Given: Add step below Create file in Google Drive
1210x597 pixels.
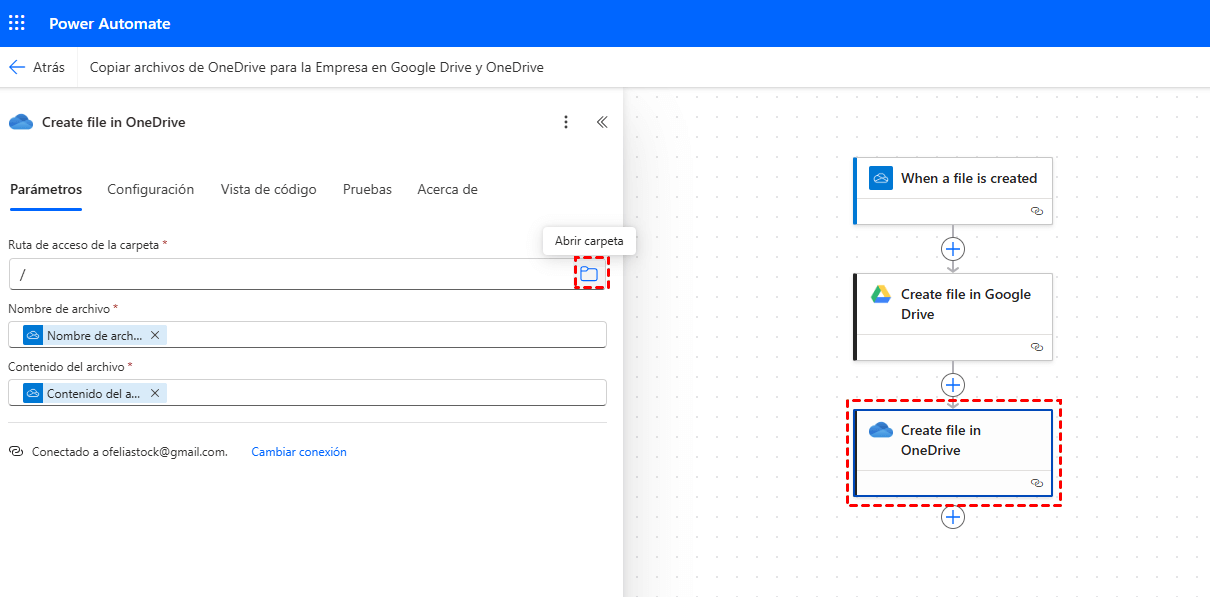Looking at the screenshot, I should pyautogui.click(x=953, y=384).
